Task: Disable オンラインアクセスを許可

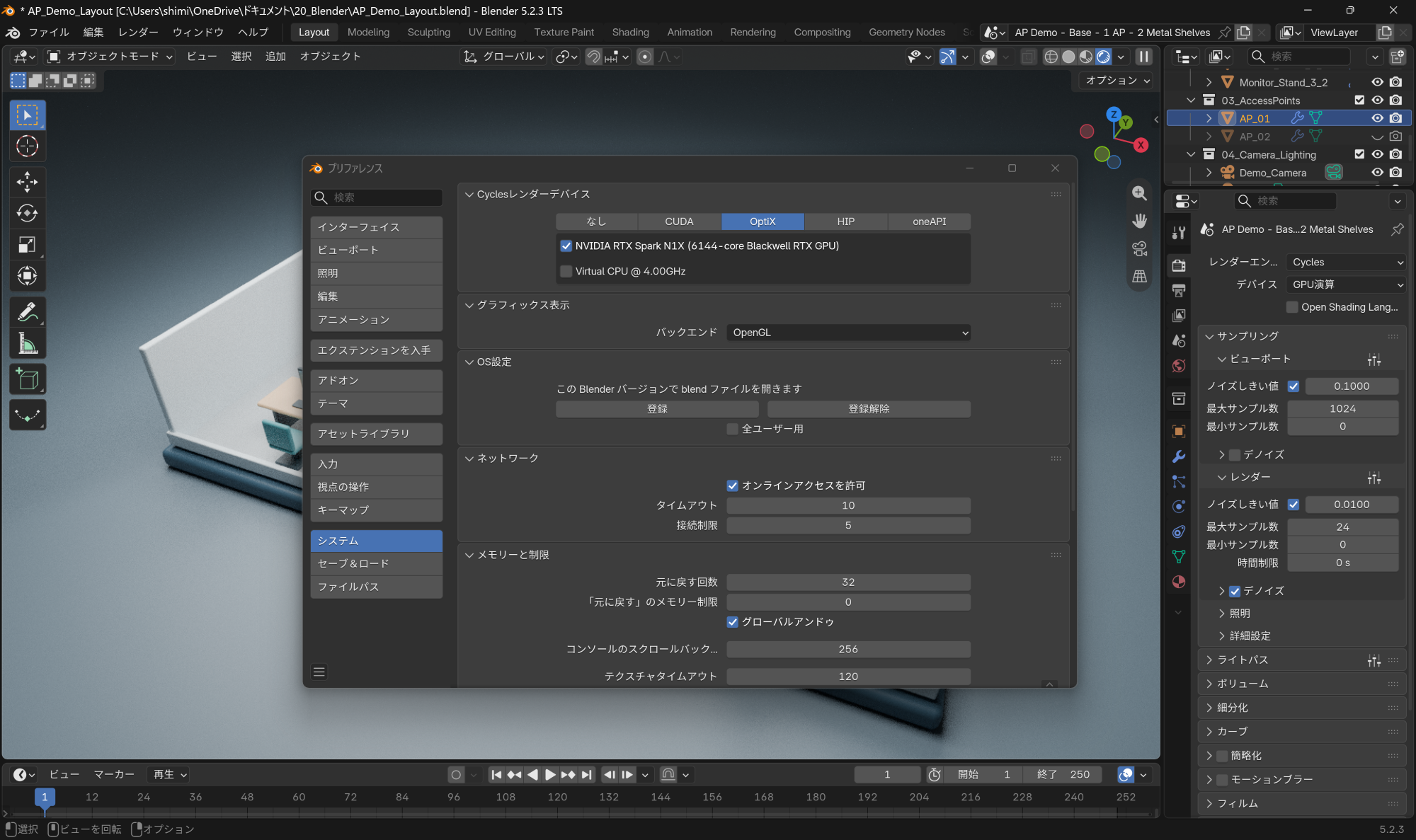Action: pyautogui.click(x=733, y=485)
